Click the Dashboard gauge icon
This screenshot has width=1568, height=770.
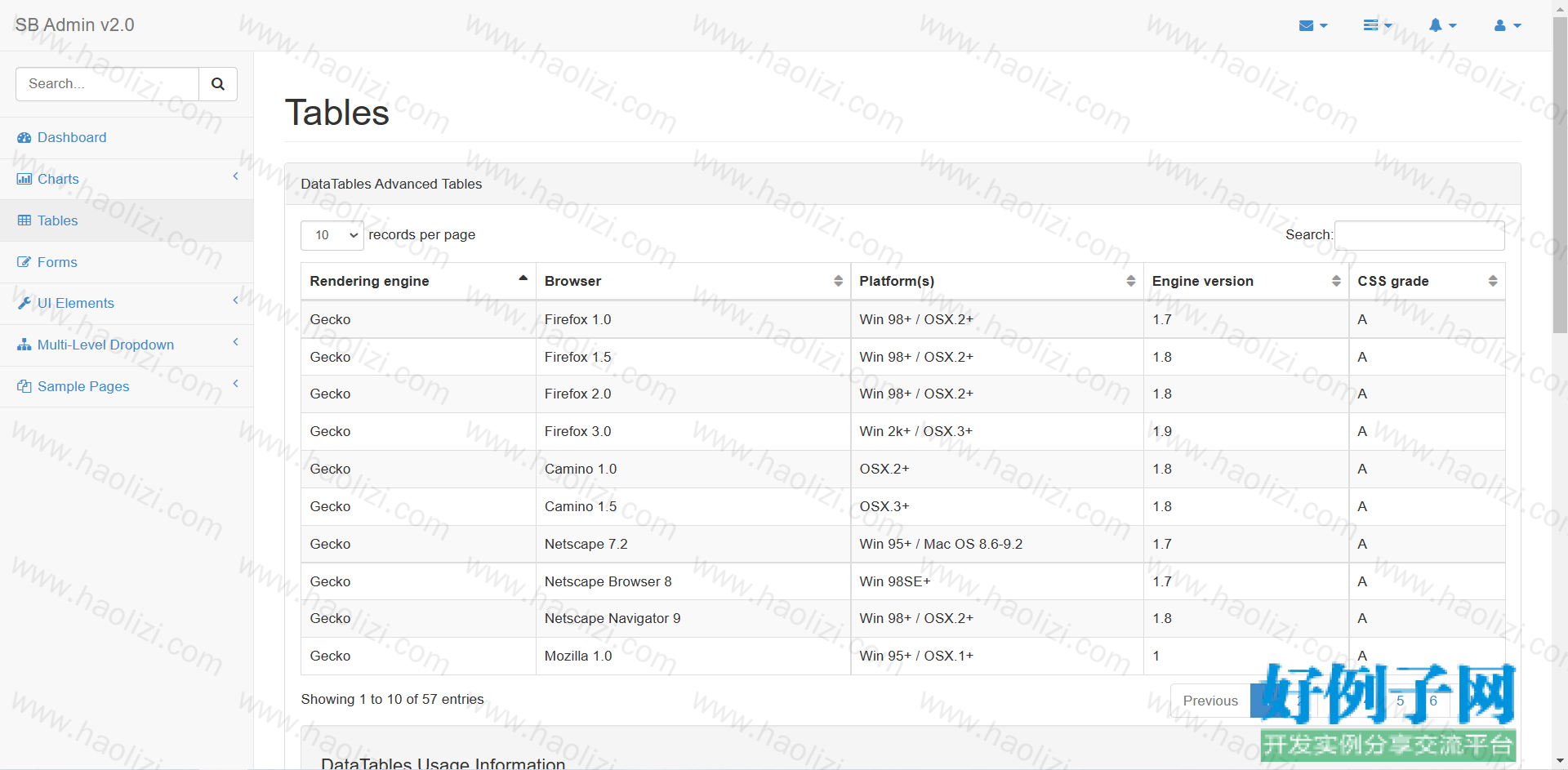point(24,138)
